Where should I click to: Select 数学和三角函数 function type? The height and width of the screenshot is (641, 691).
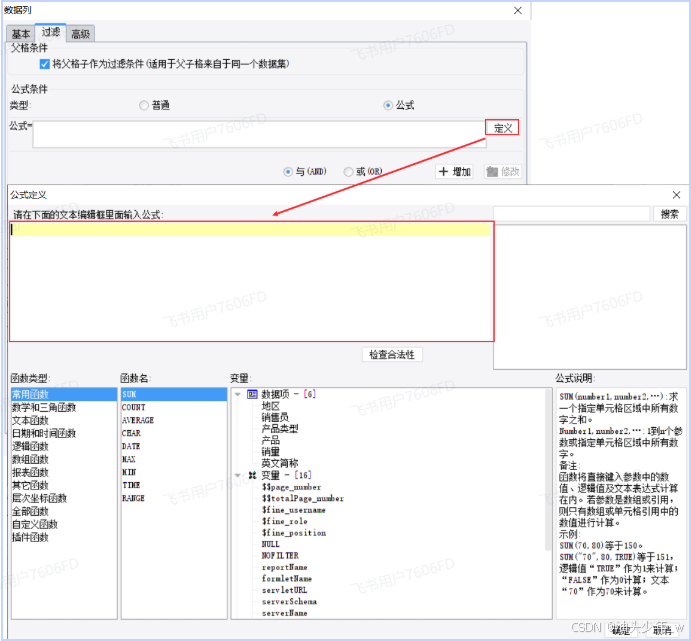(64, 408)
